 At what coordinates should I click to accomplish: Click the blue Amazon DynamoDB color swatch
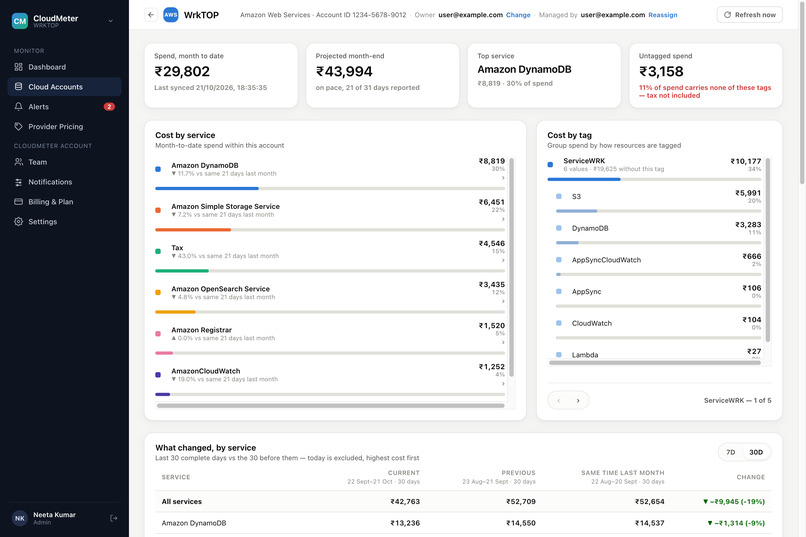click(x=158, y=169)
